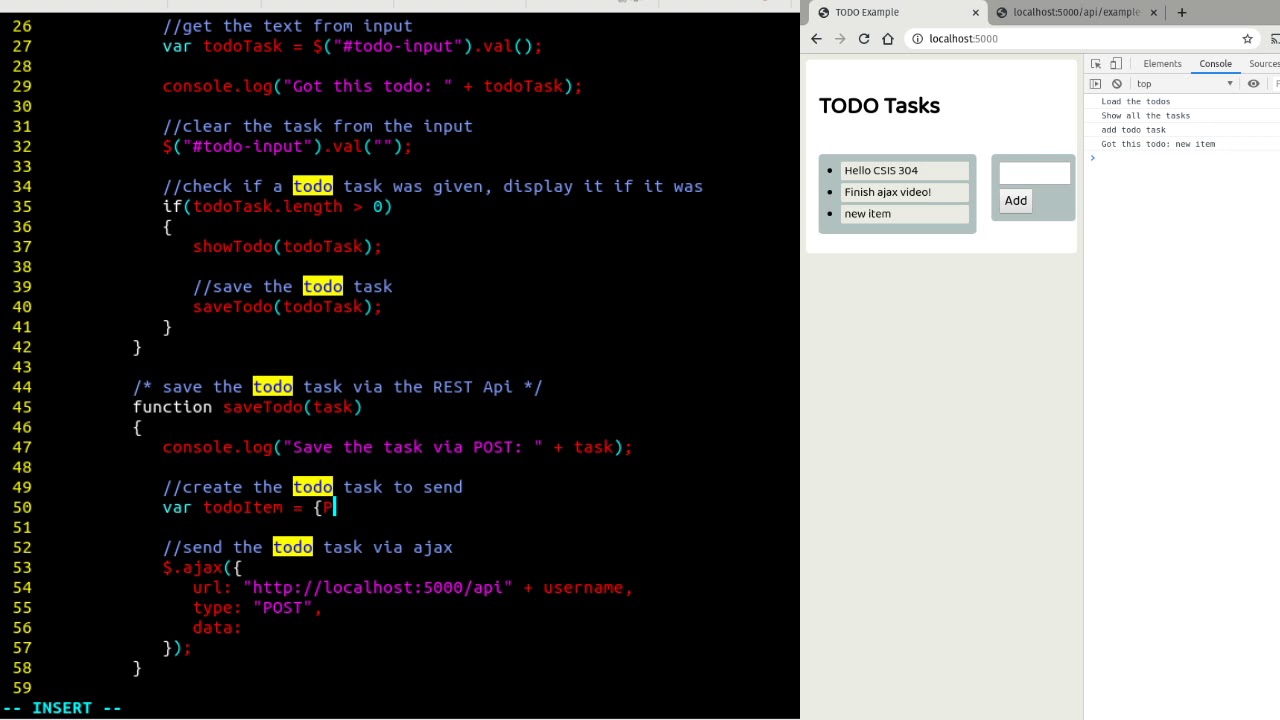
Task: Click line 32 clearing '#todo-input' value
Action: [287, 147]
